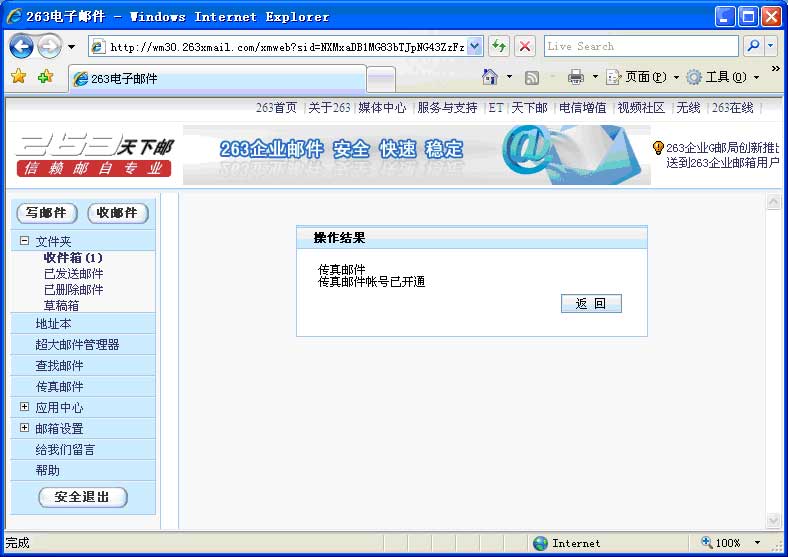Open the search provider options dropdown
The image size is (788, 557).
[x=771, y=46]
